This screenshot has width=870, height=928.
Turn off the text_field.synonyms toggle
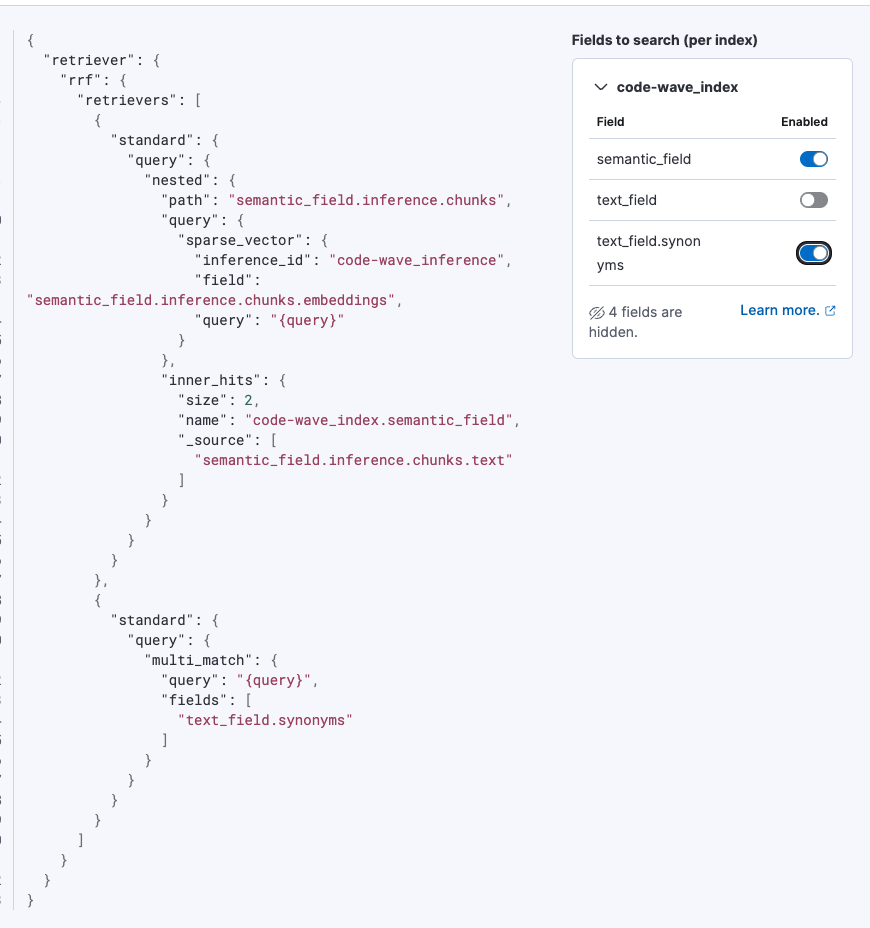[x=814, y=253]
